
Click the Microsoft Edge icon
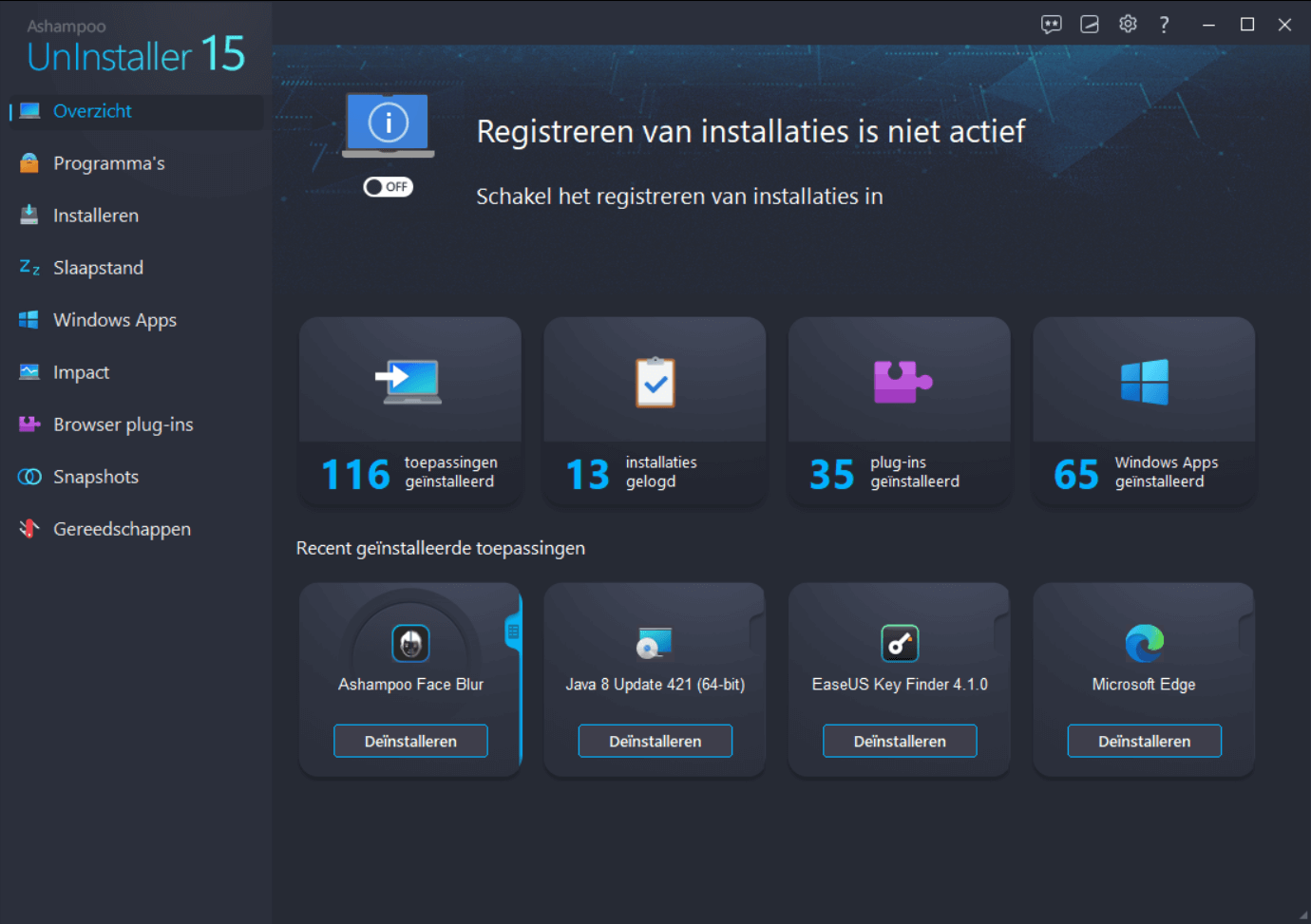click(1144, 644)
